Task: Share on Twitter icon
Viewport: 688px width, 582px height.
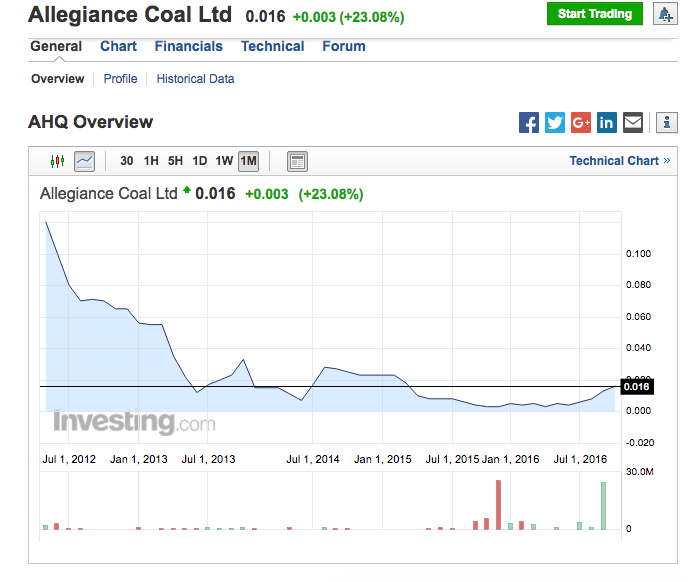Action: (555, 122)
